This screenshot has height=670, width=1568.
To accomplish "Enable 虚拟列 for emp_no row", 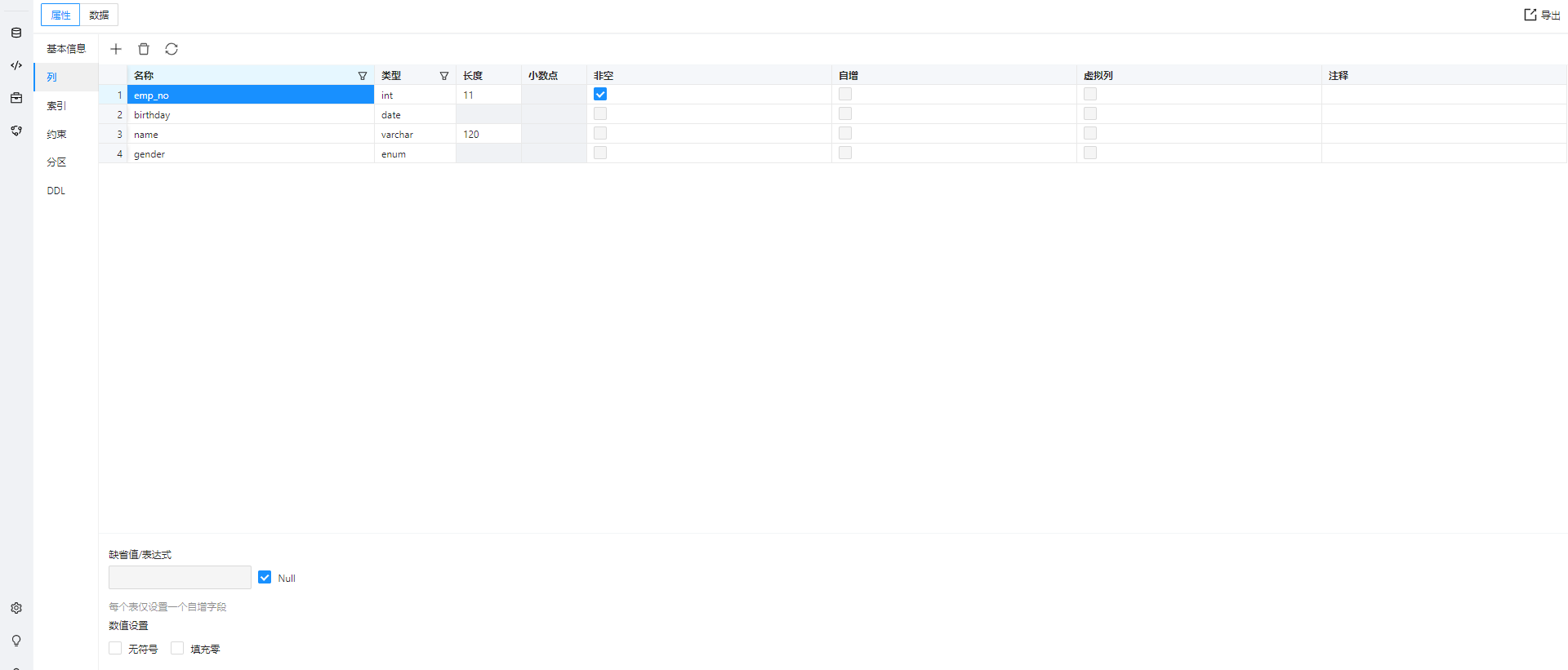I will pyautogui.click(x=1090, y=95).
